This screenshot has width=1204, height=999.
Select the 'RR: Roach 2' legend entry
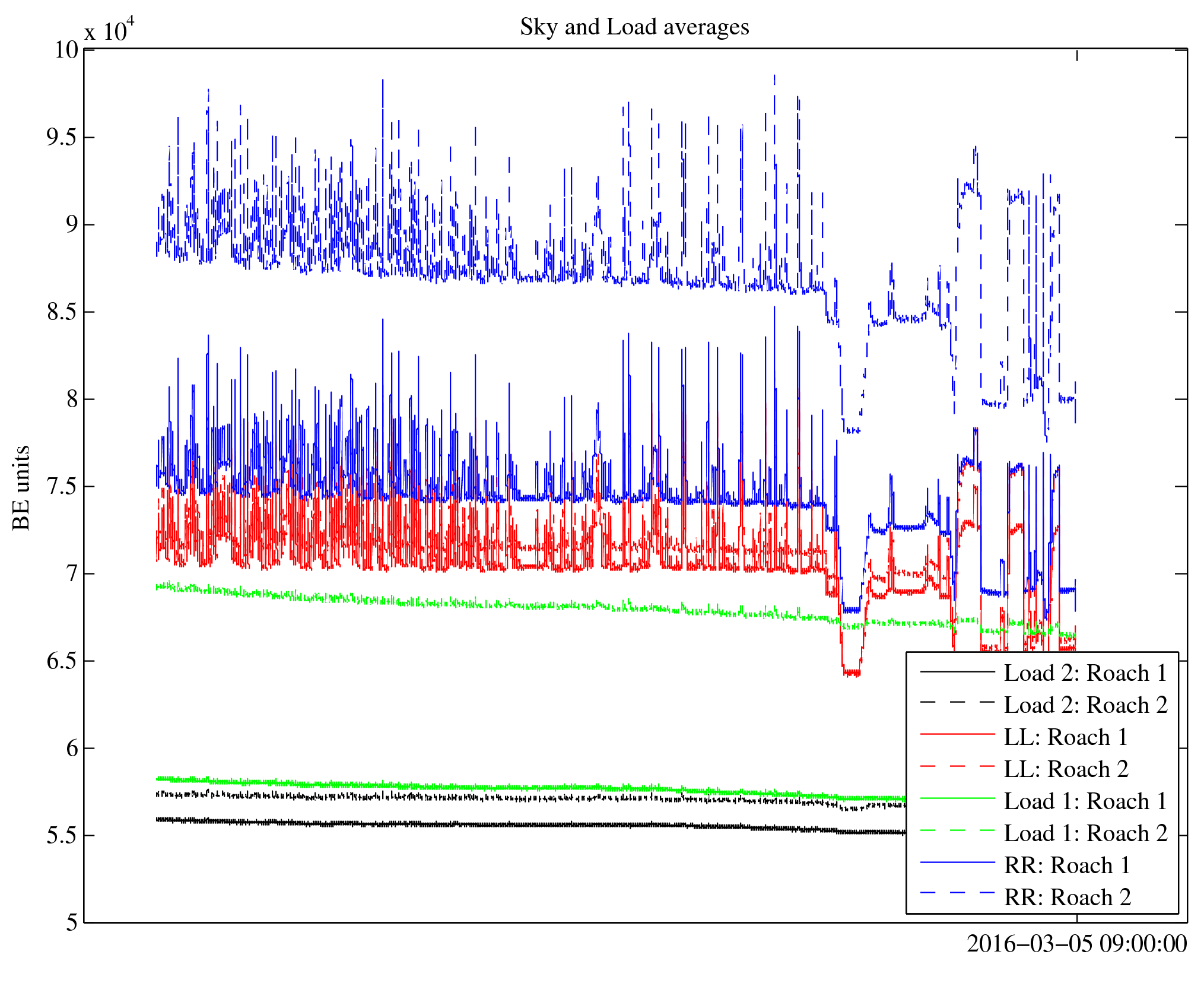click(x=1067, y=897)
